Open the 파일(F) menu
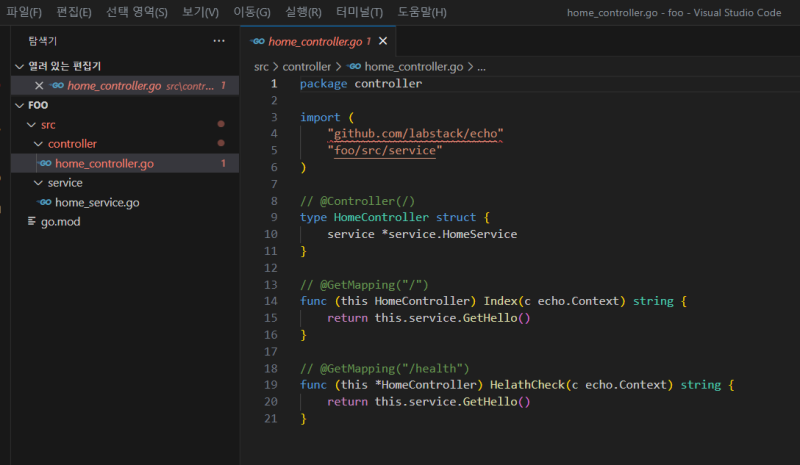The width and height of the screenshot is (800, 465). click(x=24, y=12)
